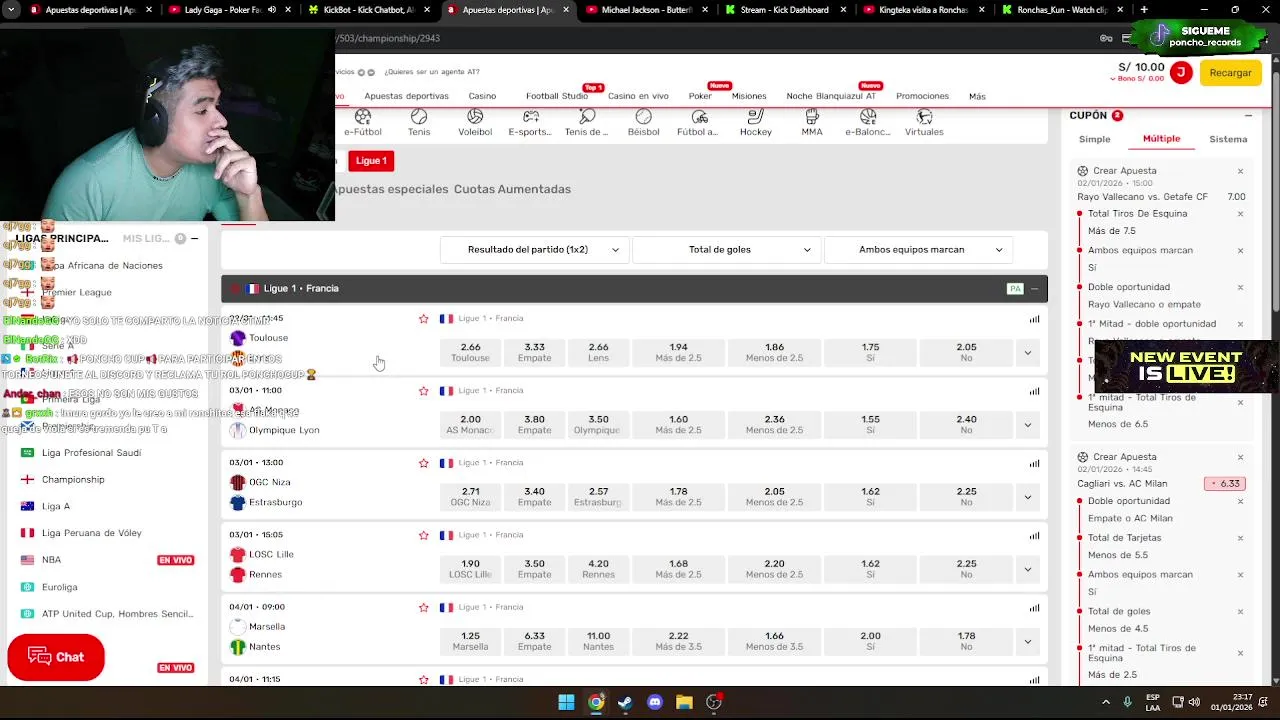Switch coupon to Múltiple tab

pos(1161,139)
